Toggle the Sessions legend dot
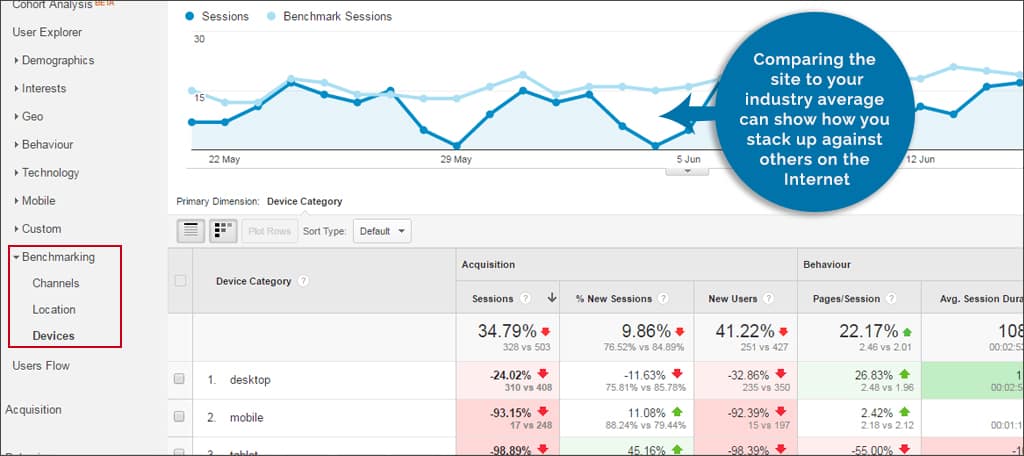Image resolution: width=1024 pixels, height=456 pixels. click(189, 16)
